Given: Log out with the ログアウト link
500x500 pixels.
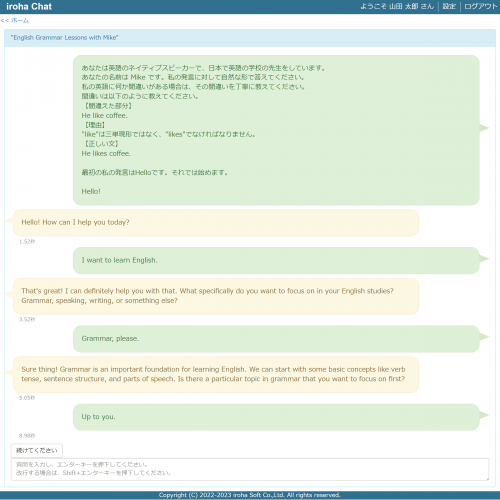Looking at the screenshot, I should coord(480,6).
